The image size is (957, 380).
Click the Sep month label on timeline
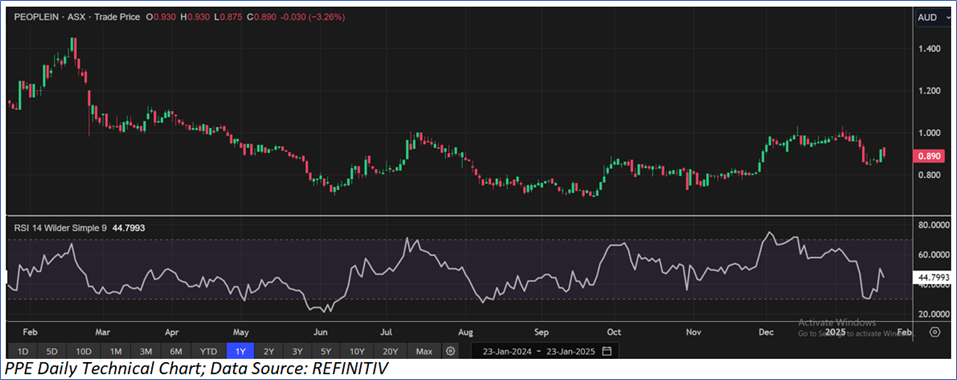(541, 332)
